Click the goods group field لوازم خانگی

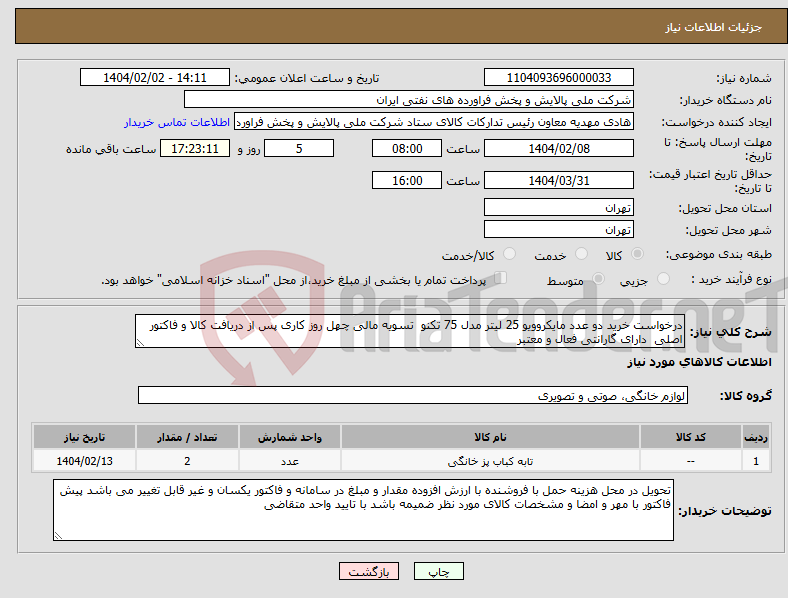(x=413, y=395)
